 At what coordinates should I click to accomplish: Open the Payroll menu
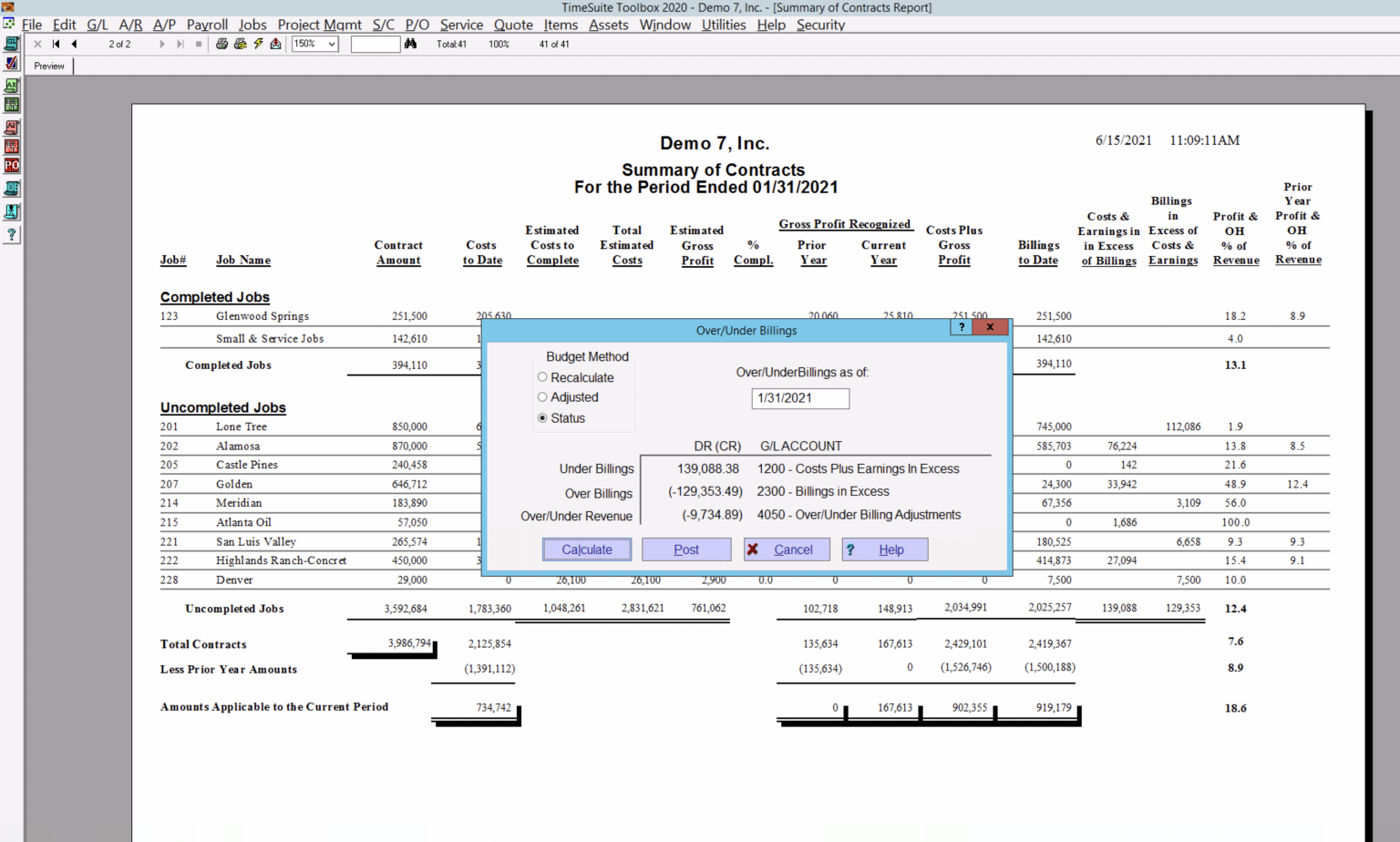(x=207, y=25)
